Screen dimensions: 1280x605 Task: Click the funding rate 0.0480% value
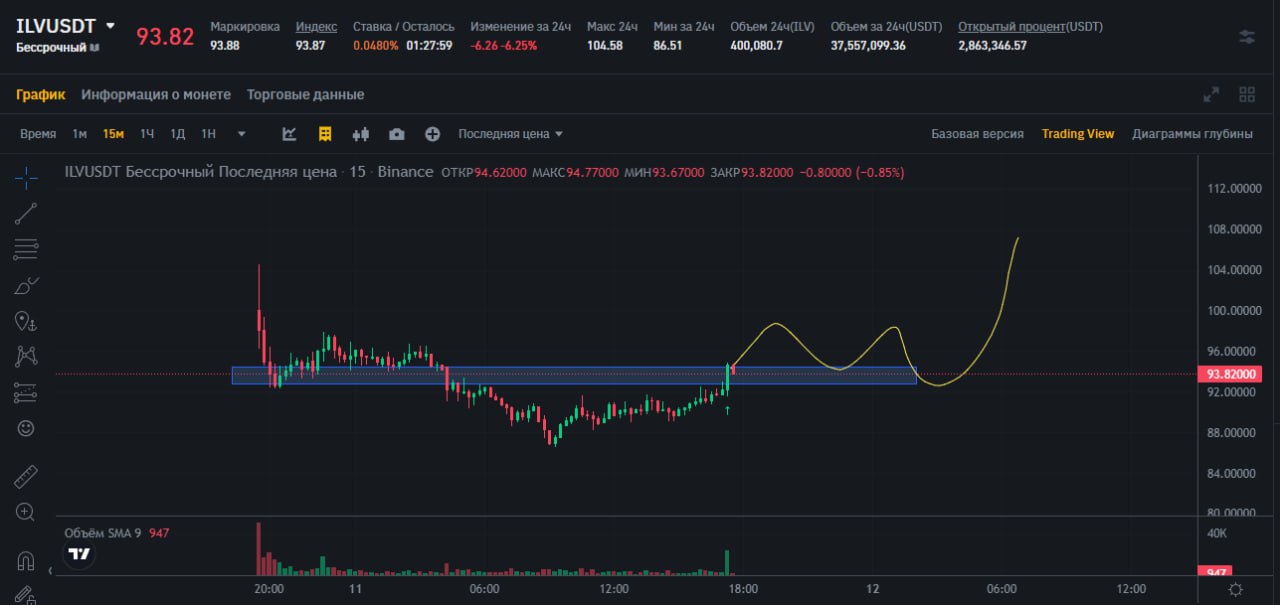point(375,45)
